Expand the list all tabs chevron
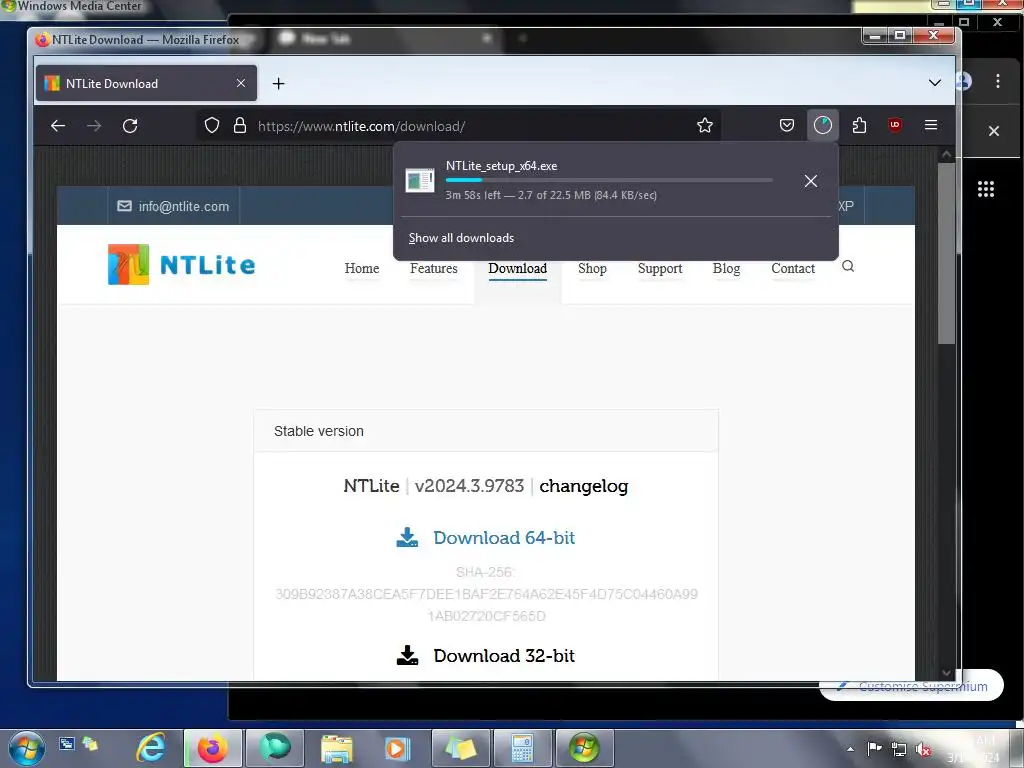Viewport: 1024px width, 768px height. click(935, 83)
